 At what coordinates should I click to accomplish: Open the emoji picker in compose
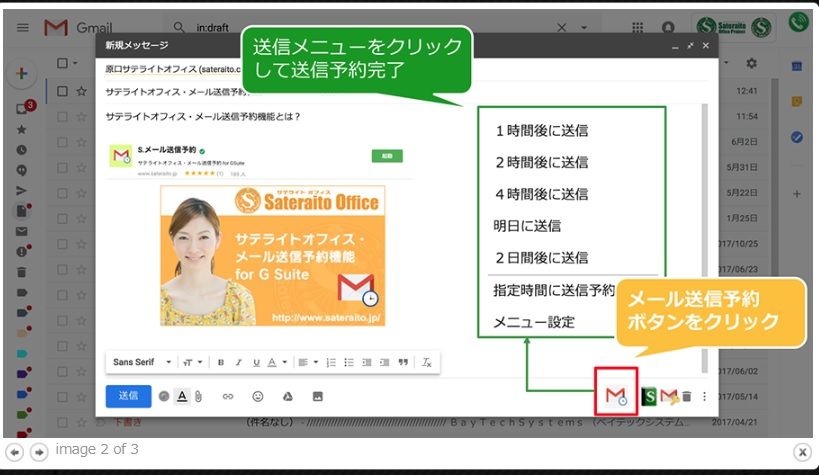coord(258,397)
